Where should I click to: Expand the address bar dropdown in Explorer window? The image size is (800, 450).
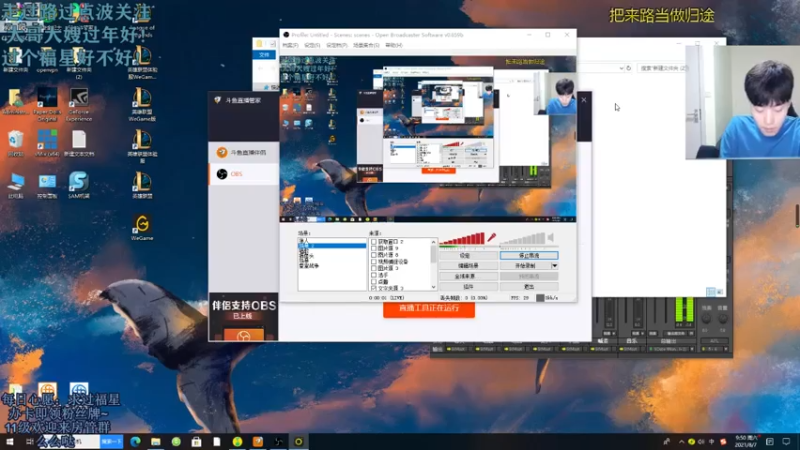click(x=621, y=68)
